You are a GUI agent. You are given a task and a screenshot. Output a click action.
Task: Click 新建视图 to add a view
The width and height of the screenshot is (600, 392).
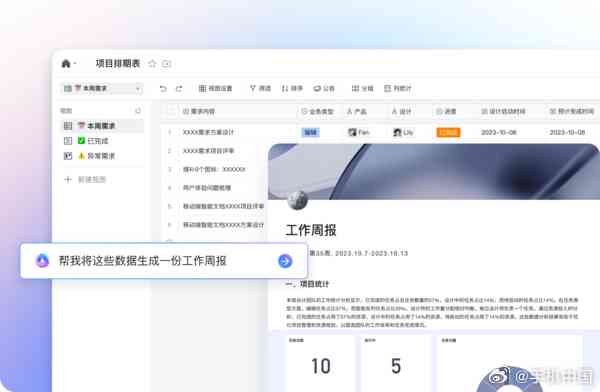[x=85, y=180]
